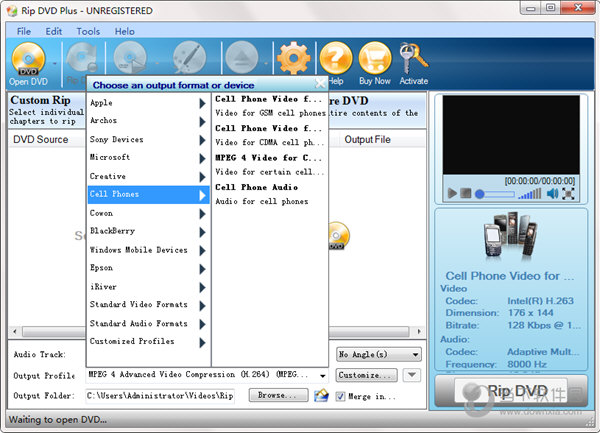Open the Tools menu

point(88,31)
